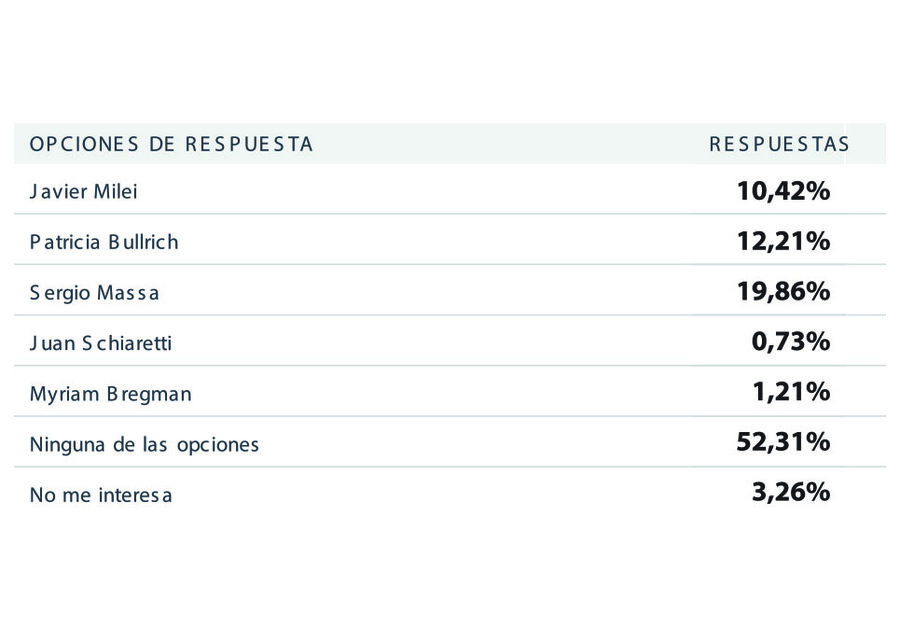Click the word Bullrich in the table
This screenshot has width=900, height=628.
tap(143, 242)
